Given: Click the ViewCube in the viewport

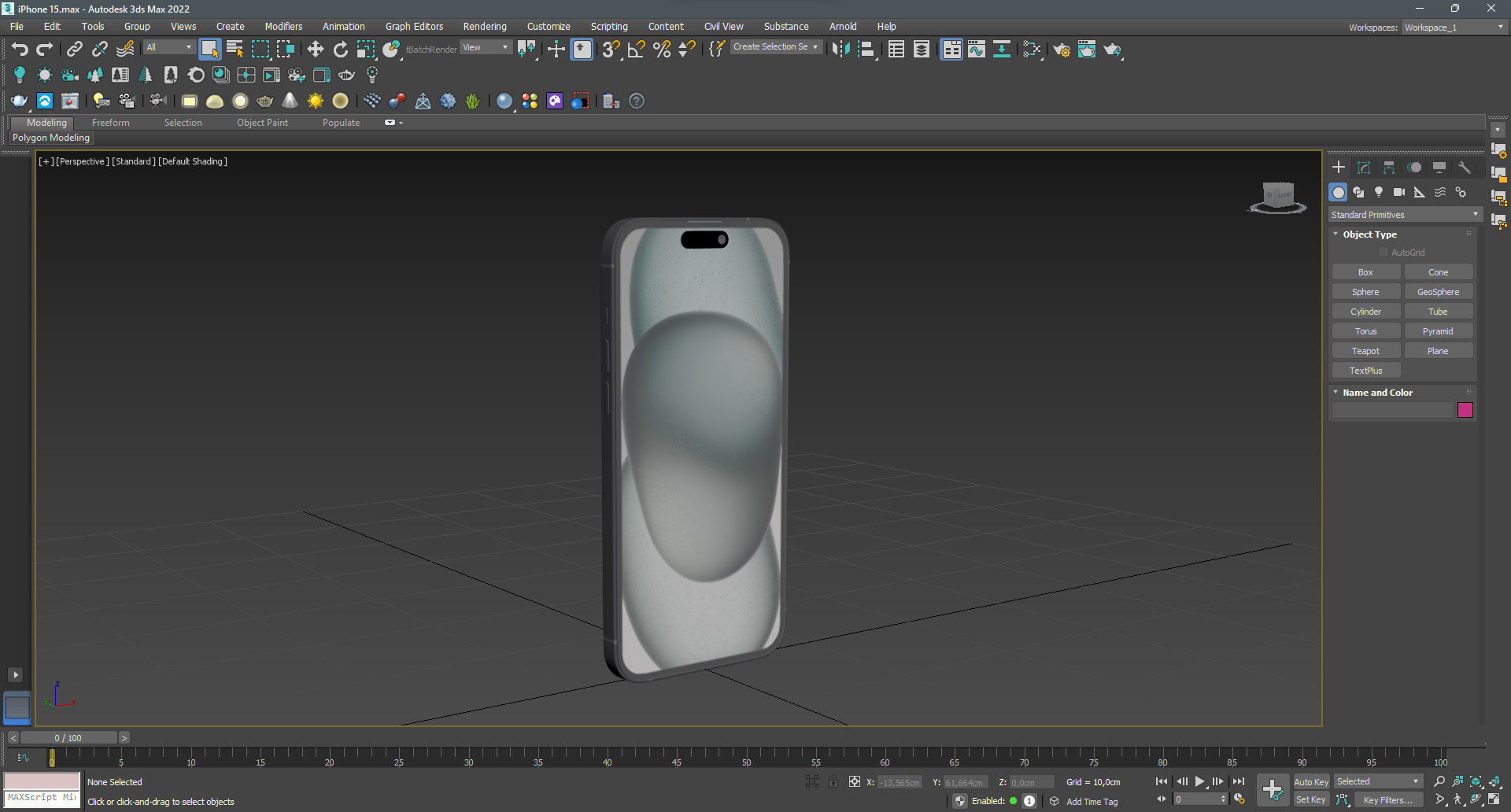Looking at the screenshot, I should click(x=1277, y=197).
